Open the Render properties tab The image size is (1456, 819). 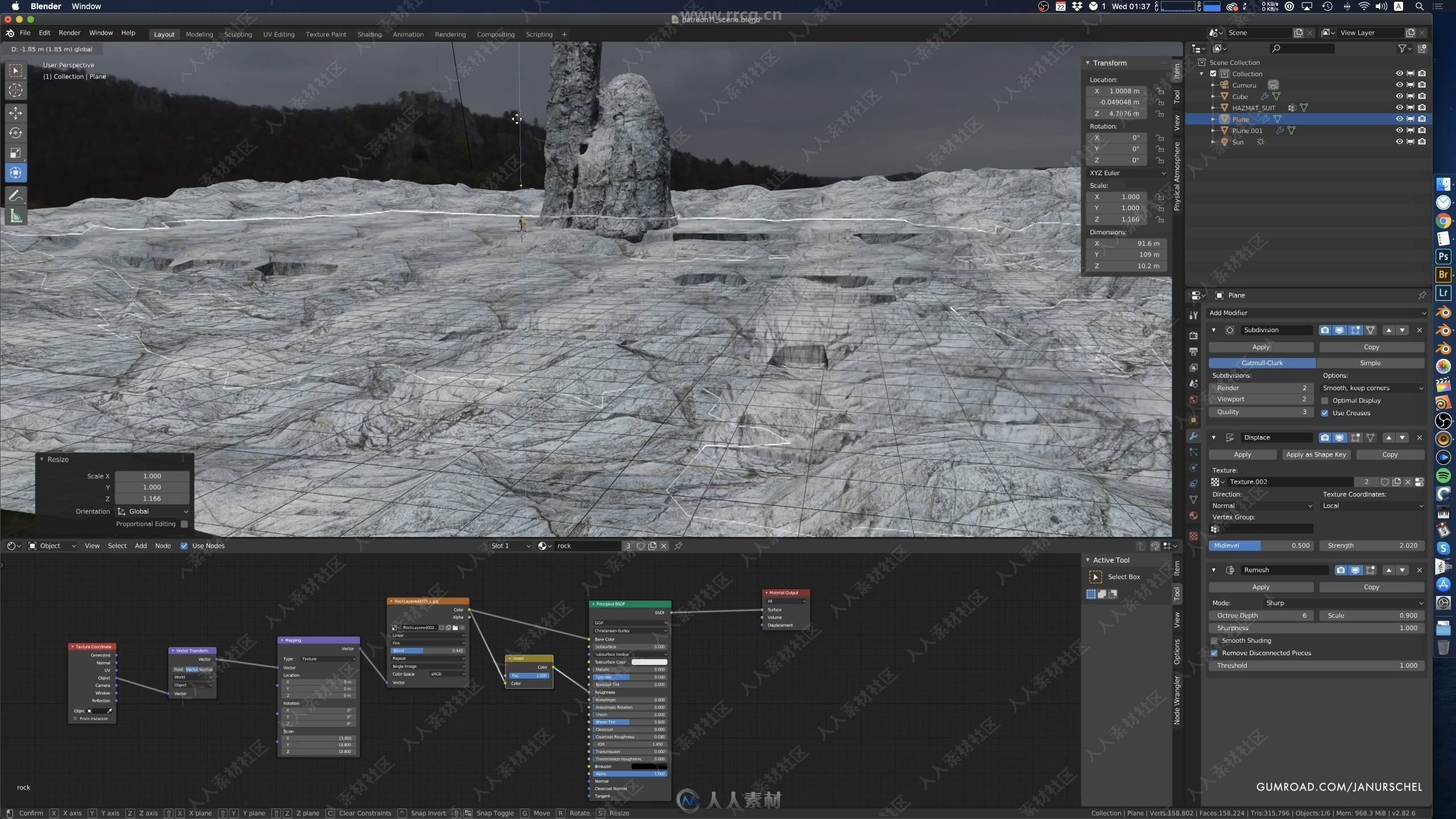1193,336
